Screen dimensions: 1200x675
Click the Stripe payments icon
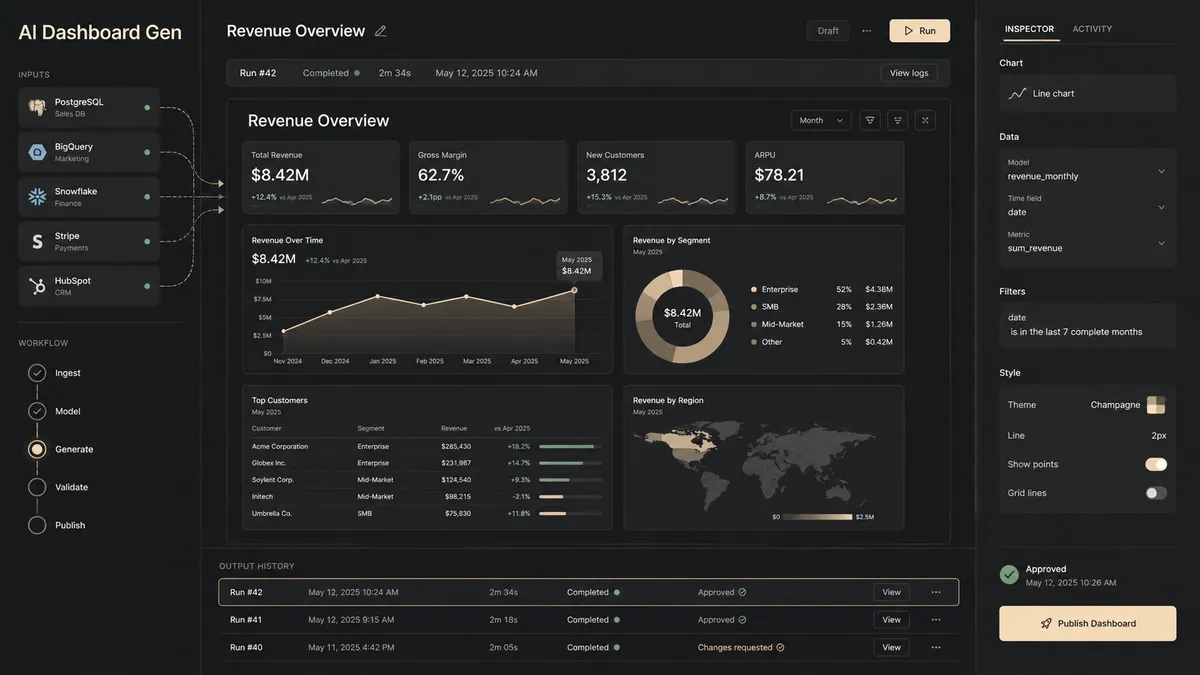pos(37,241)
